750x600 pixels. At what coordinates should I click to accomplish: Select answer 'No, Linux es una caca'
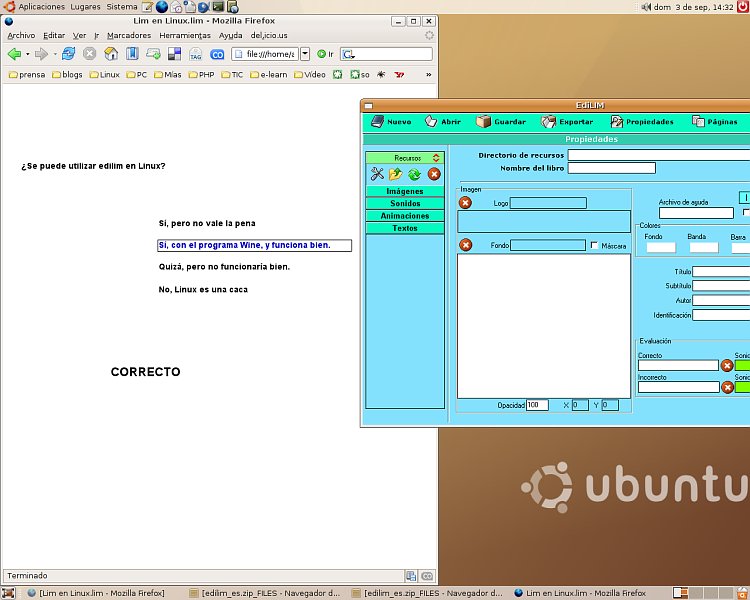pos(203,289)
